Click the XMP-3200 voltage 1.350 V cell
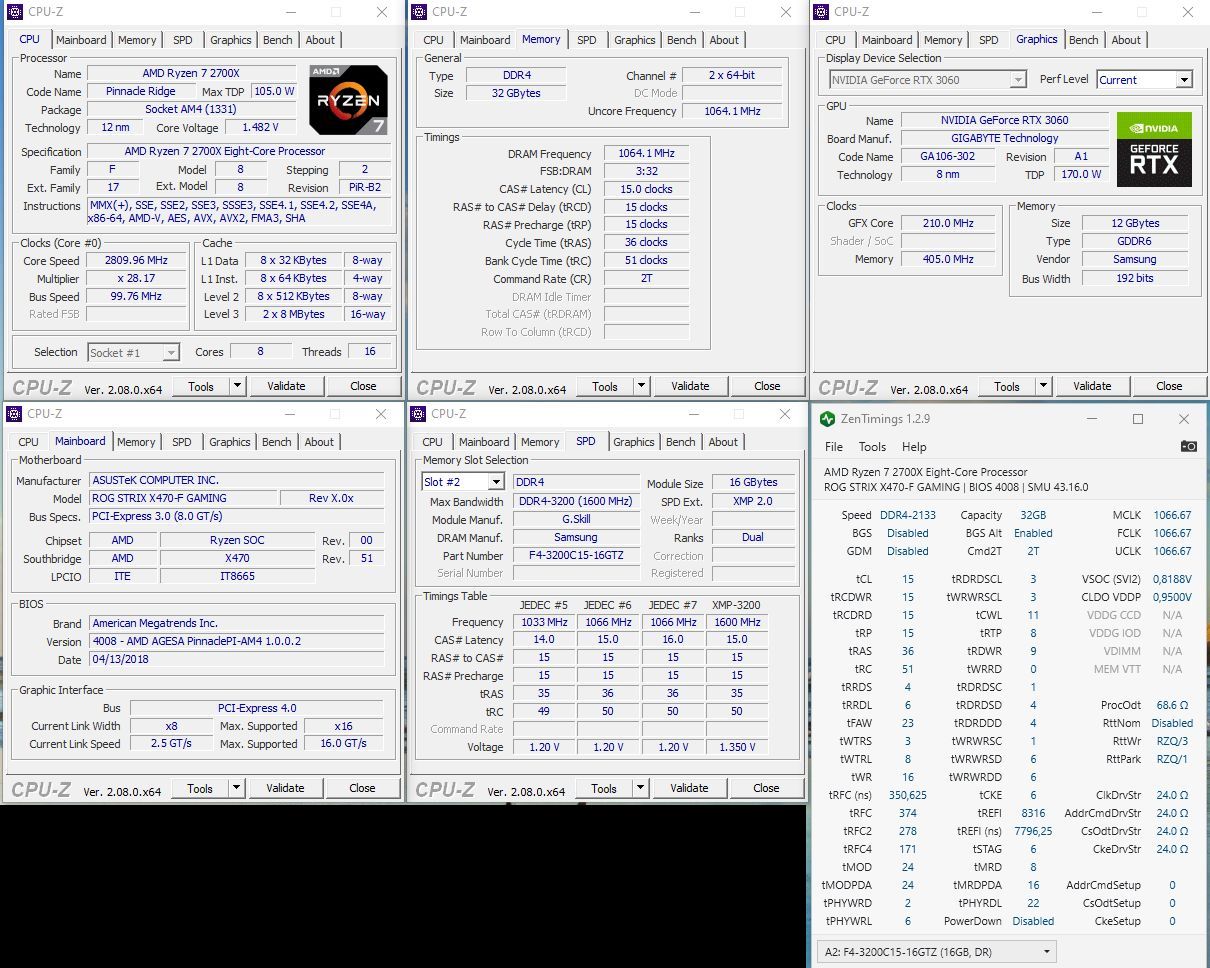 736,747
